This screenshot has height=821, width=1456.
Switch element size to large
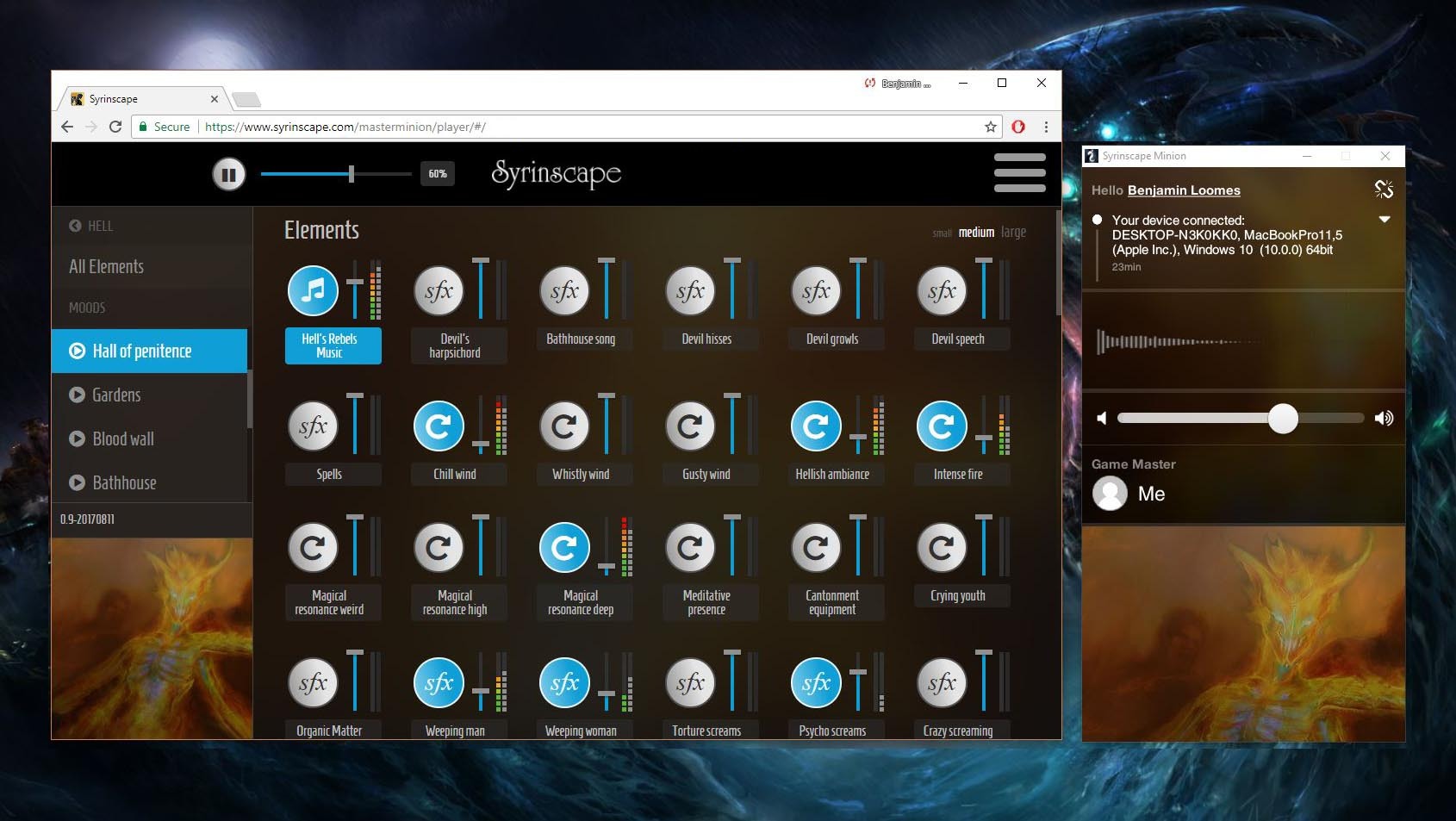pos(1013,233)
